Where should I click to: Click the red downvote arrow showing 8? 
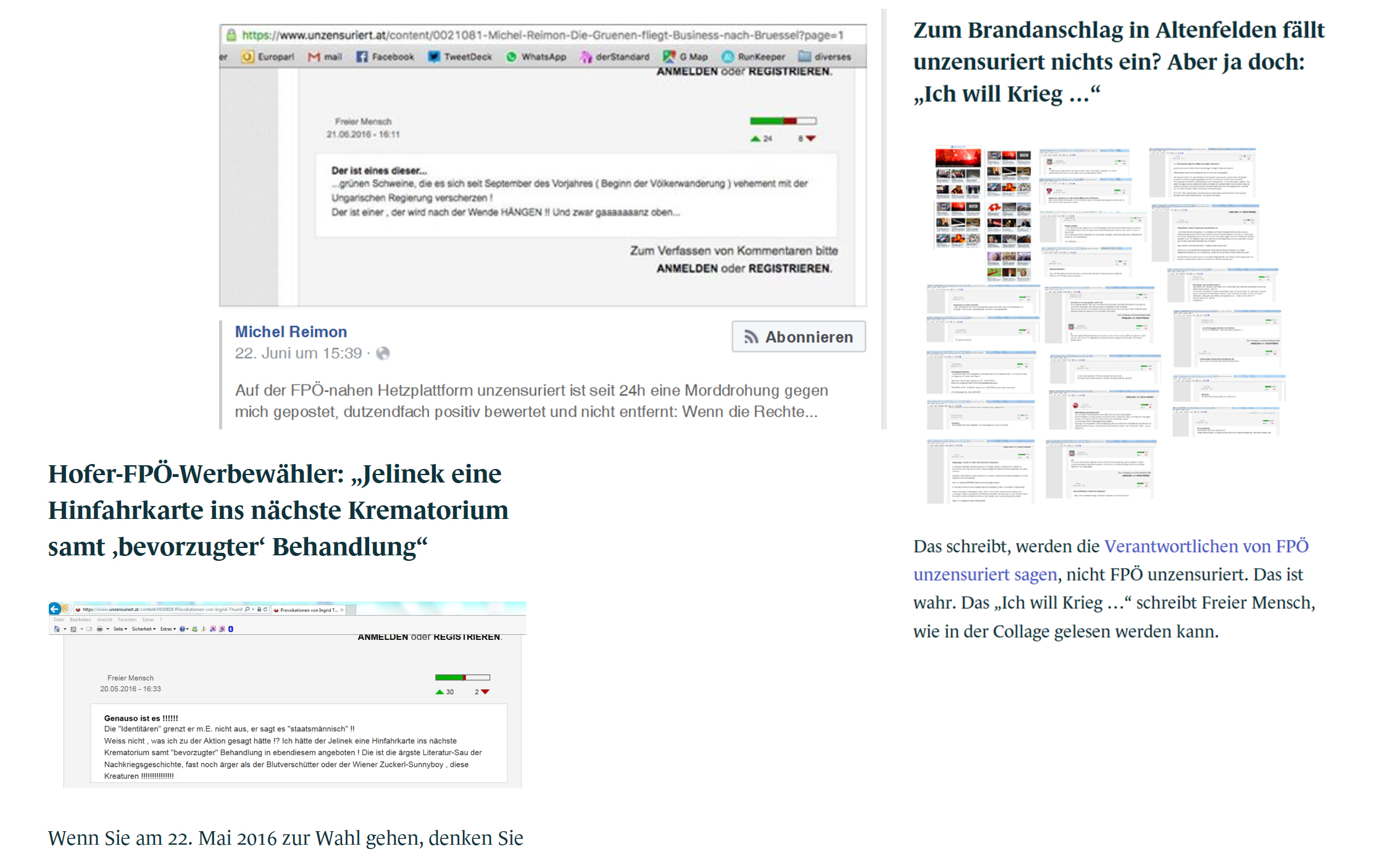(811, 139)
